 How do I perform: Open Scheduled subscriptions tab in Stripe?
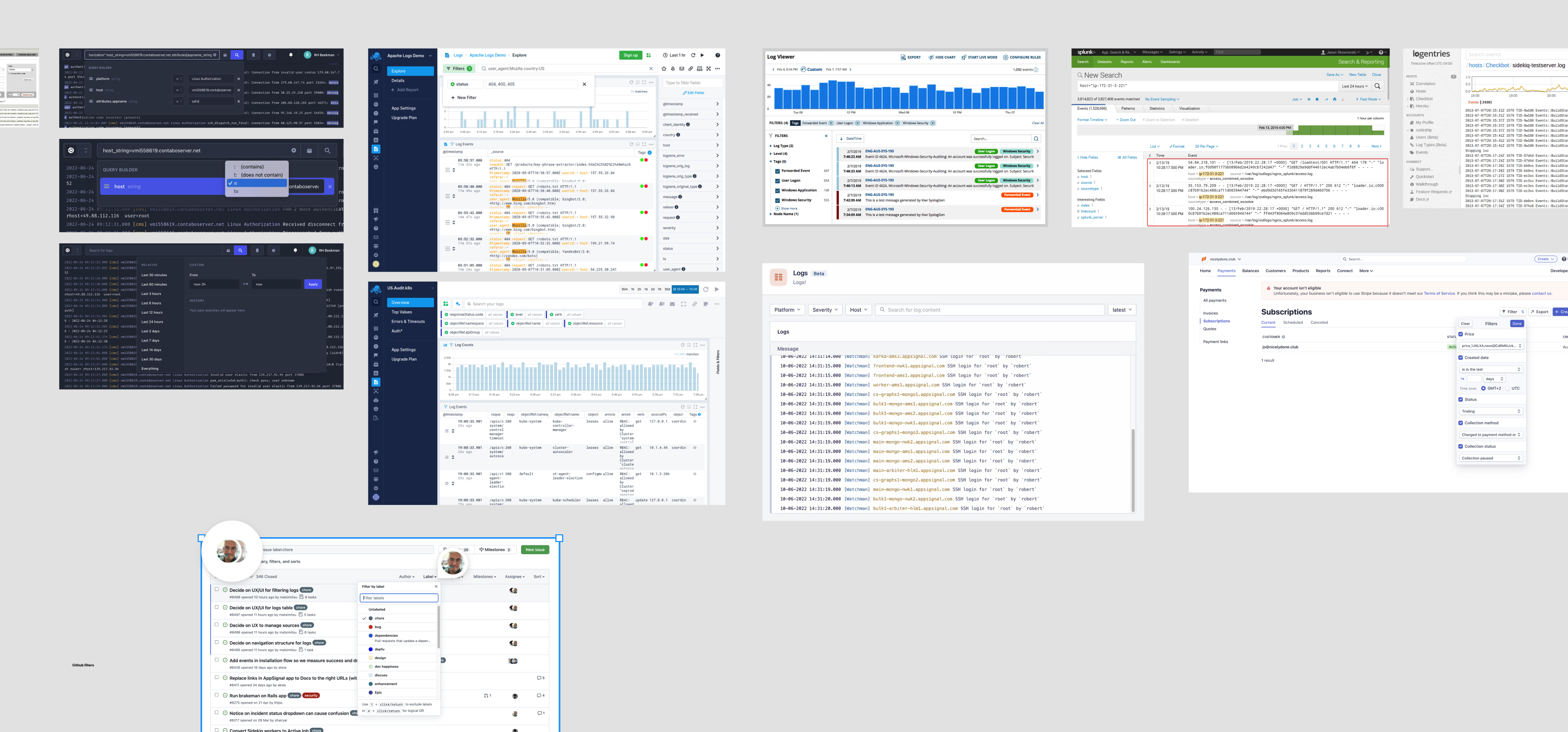[1293, 322]
